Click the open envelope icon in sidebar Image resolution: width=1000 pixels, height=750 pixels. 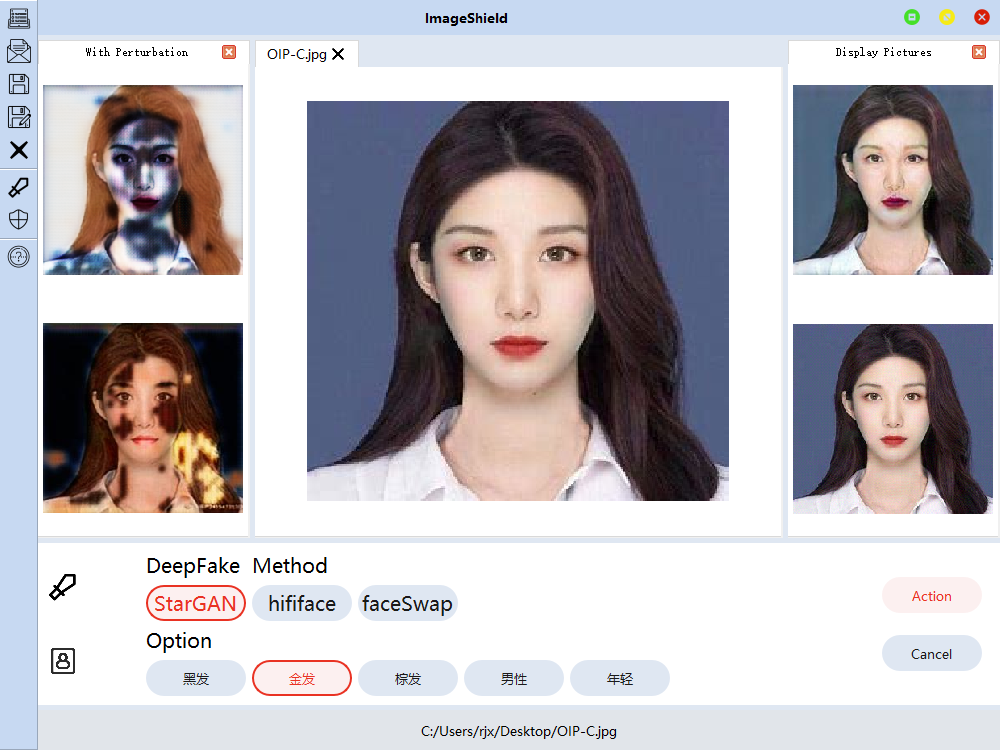[x=18, y=50]
